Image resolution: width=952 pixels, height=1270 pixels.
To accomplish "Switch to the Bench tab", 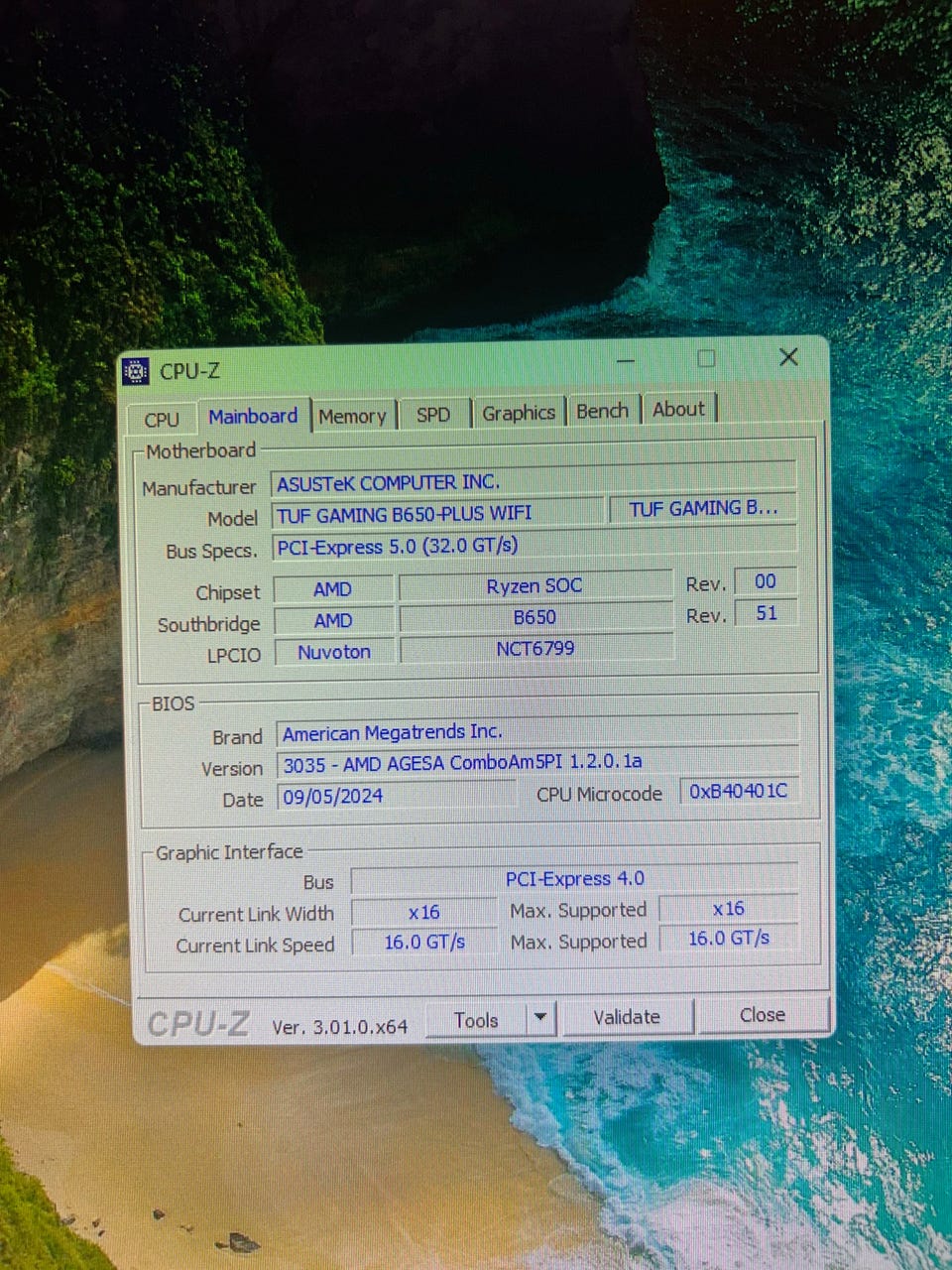I will click(602, 410).
